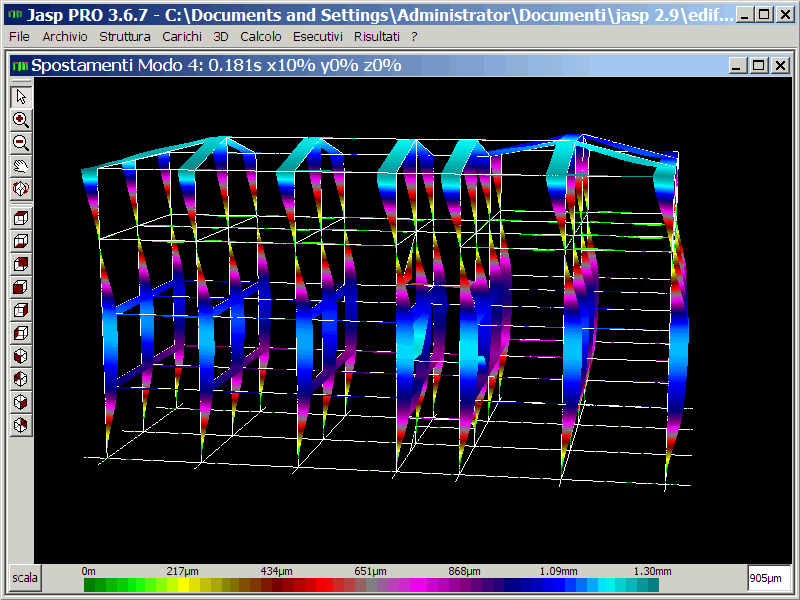Click the Spostamenti Modo 4 window icon
Screen dimensions: 800x600
pos(20,65)
